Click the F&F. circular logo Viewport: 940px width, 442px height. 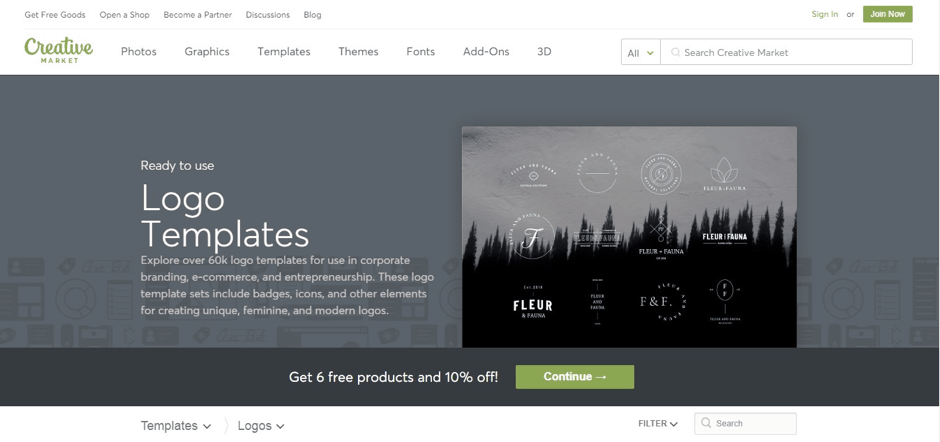pos(661,302)
